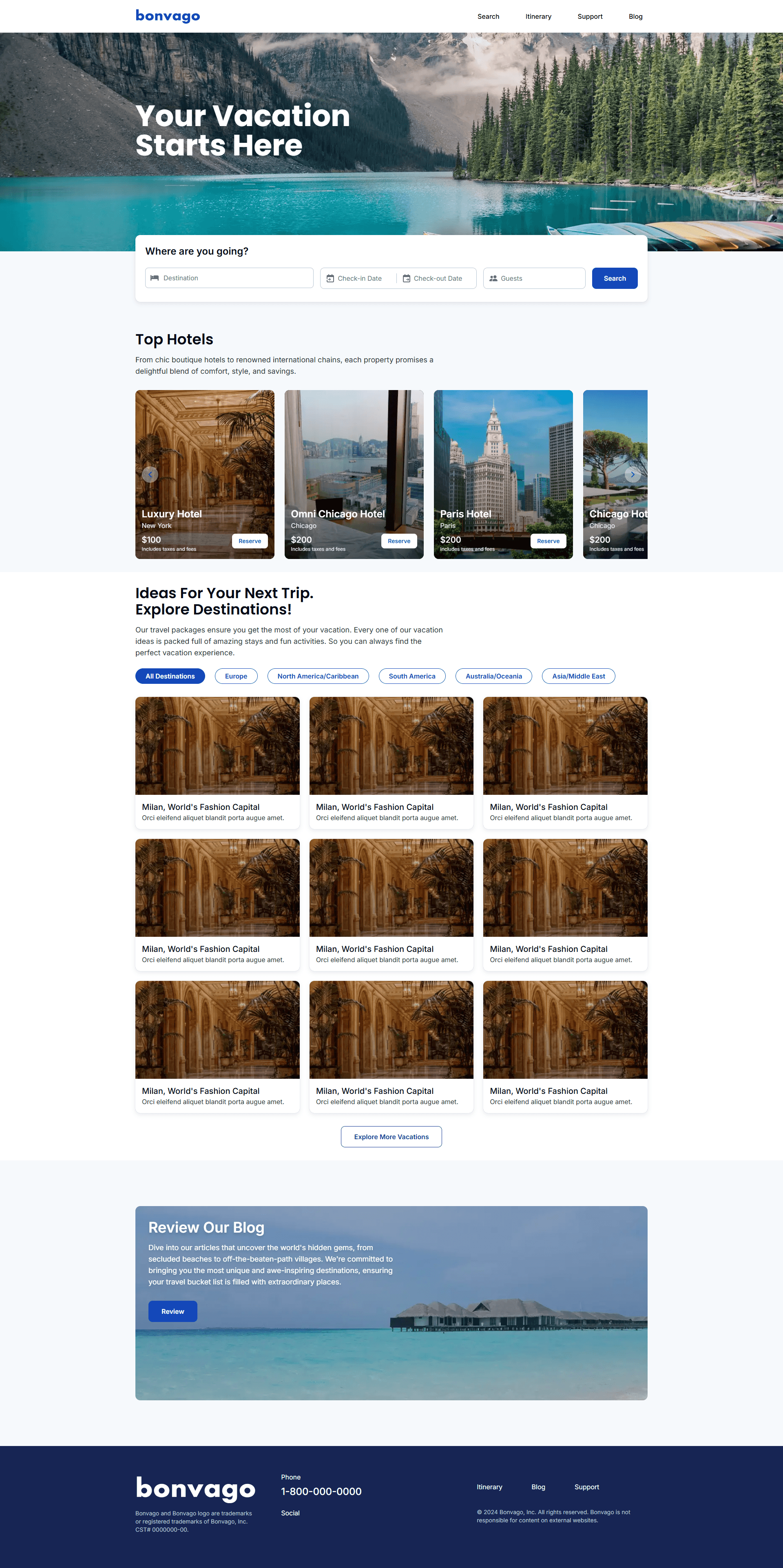The height and width of the screenshot is (1568, 783).
Task: Click the bed icon in Destination field
Action: coord(155,278)
